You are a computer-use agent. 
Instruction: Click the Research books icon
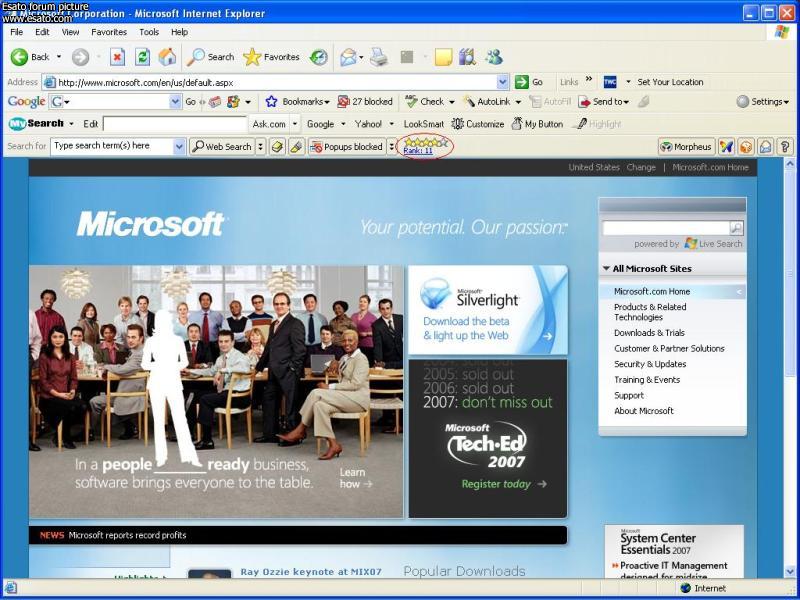coord(467,57)
